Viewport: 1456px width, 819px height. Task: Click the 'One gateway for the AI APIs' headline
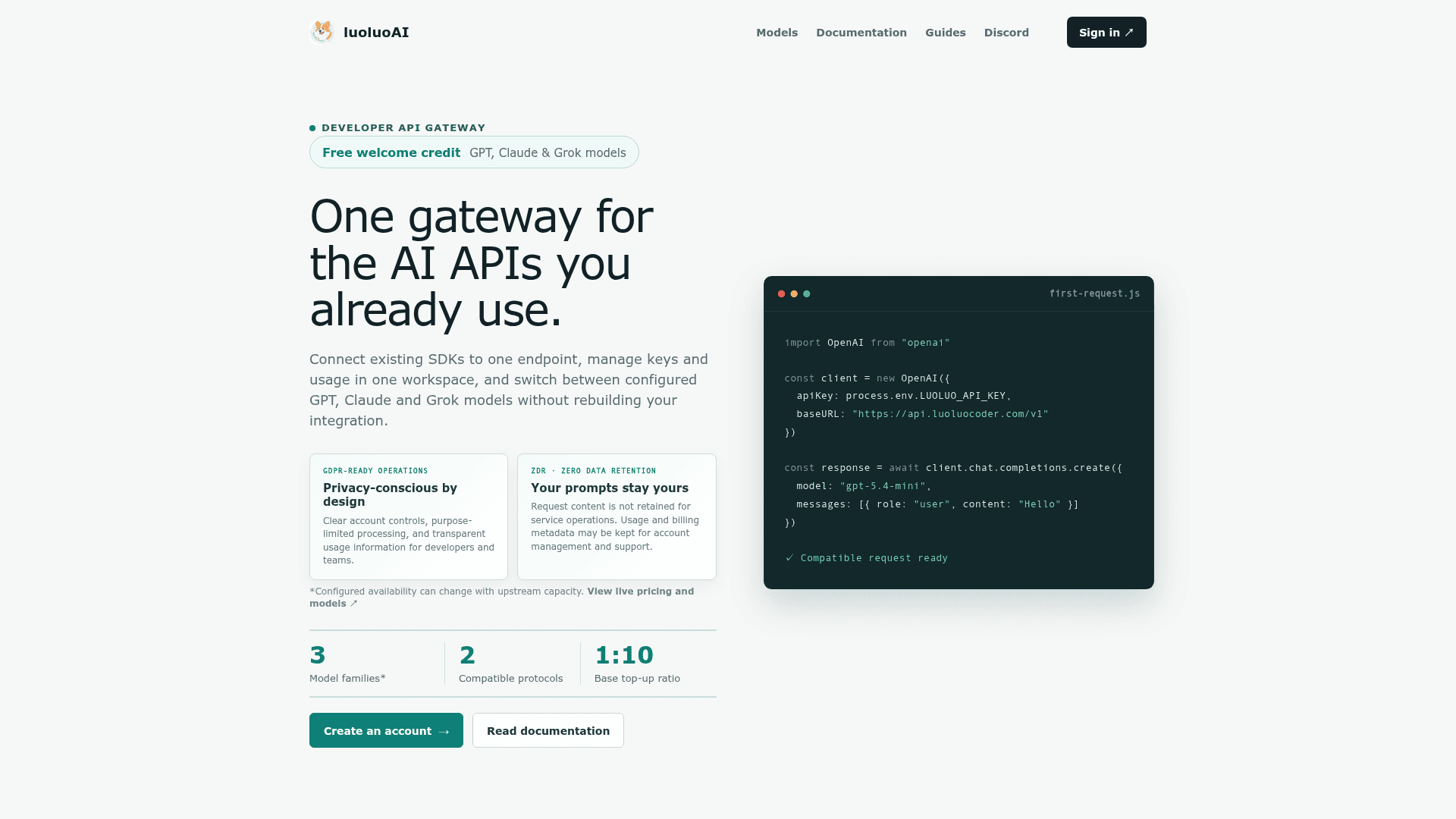482,263
